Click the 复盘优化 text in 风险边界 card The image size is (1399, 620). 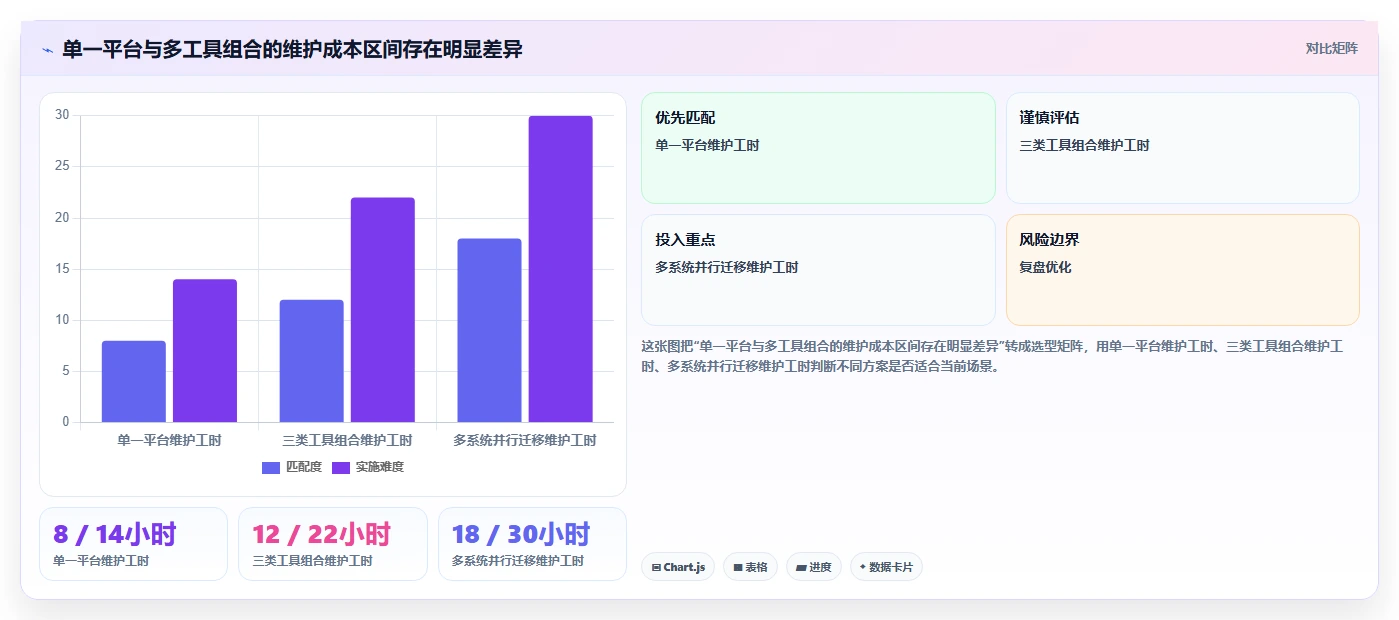tap(1045, 268)
